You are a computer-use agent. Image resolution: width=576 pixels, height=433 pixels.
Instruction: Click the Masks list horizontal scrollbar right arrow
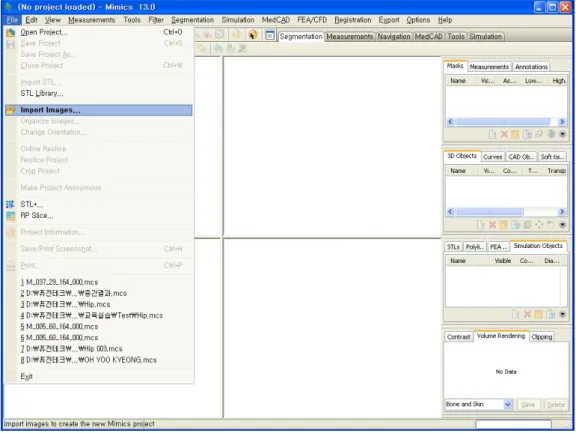click(562, 122)
